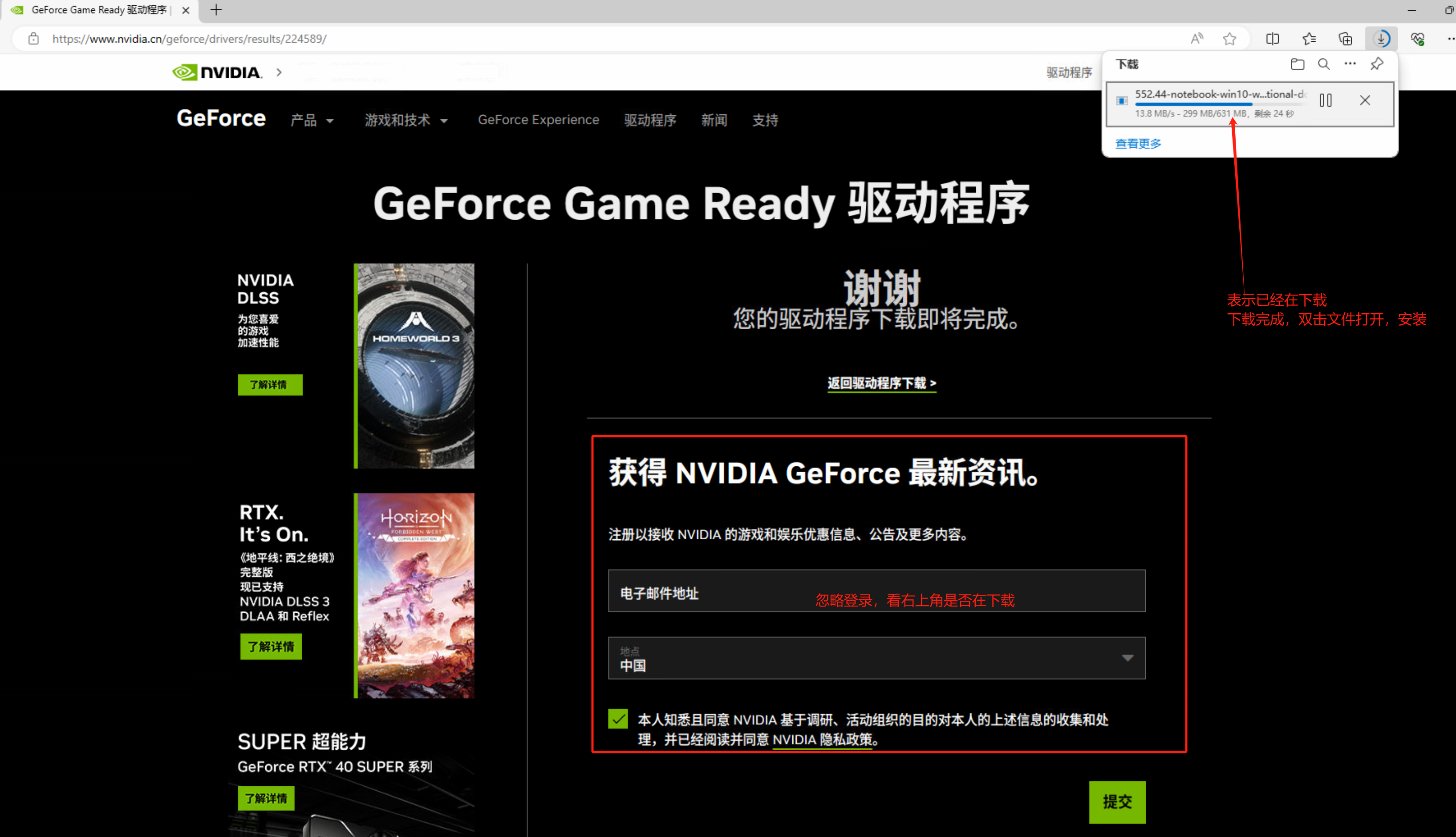Submit the form with 提交 button
The height and width of the screenshot is (837, 1456).
coord(1117,802)
